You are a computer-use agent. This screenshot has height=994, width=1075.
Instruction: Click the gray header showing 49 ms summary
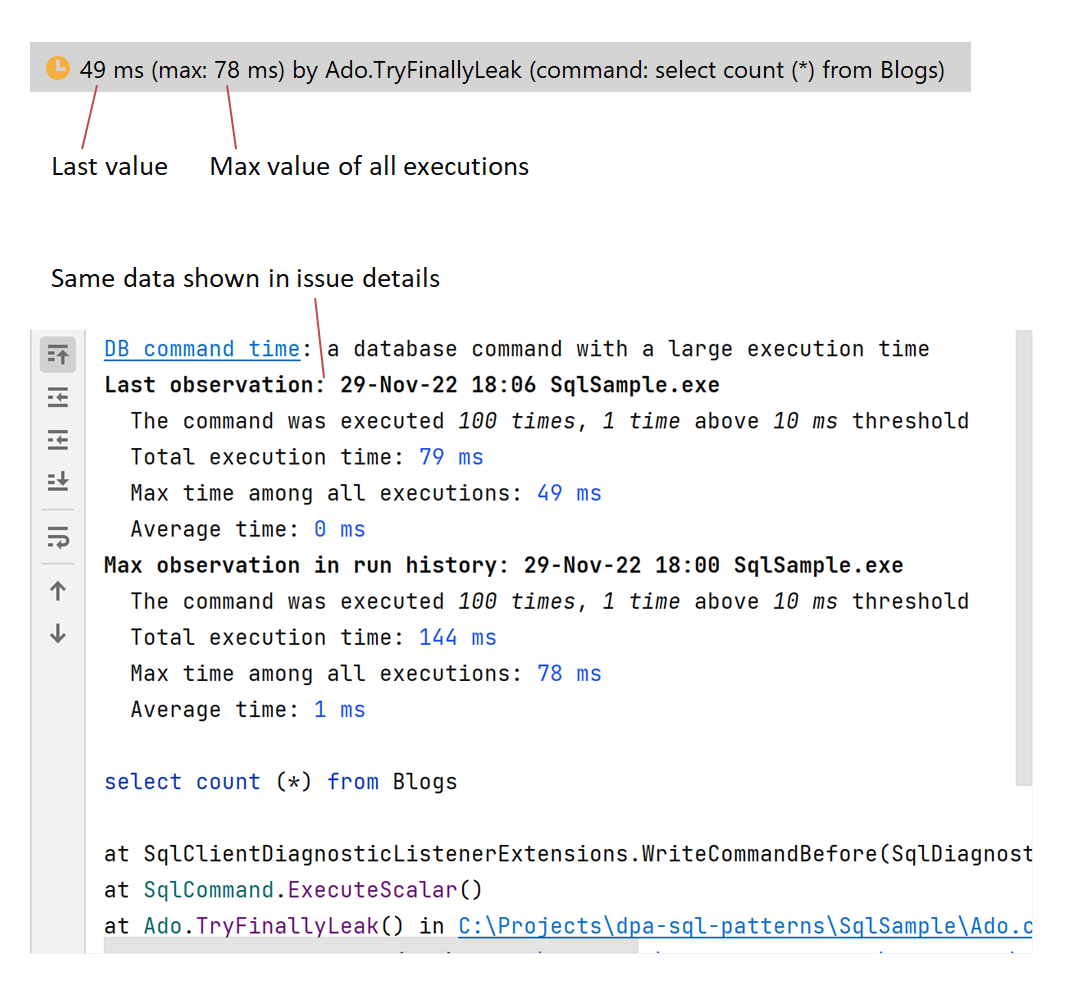click(500, 67)
